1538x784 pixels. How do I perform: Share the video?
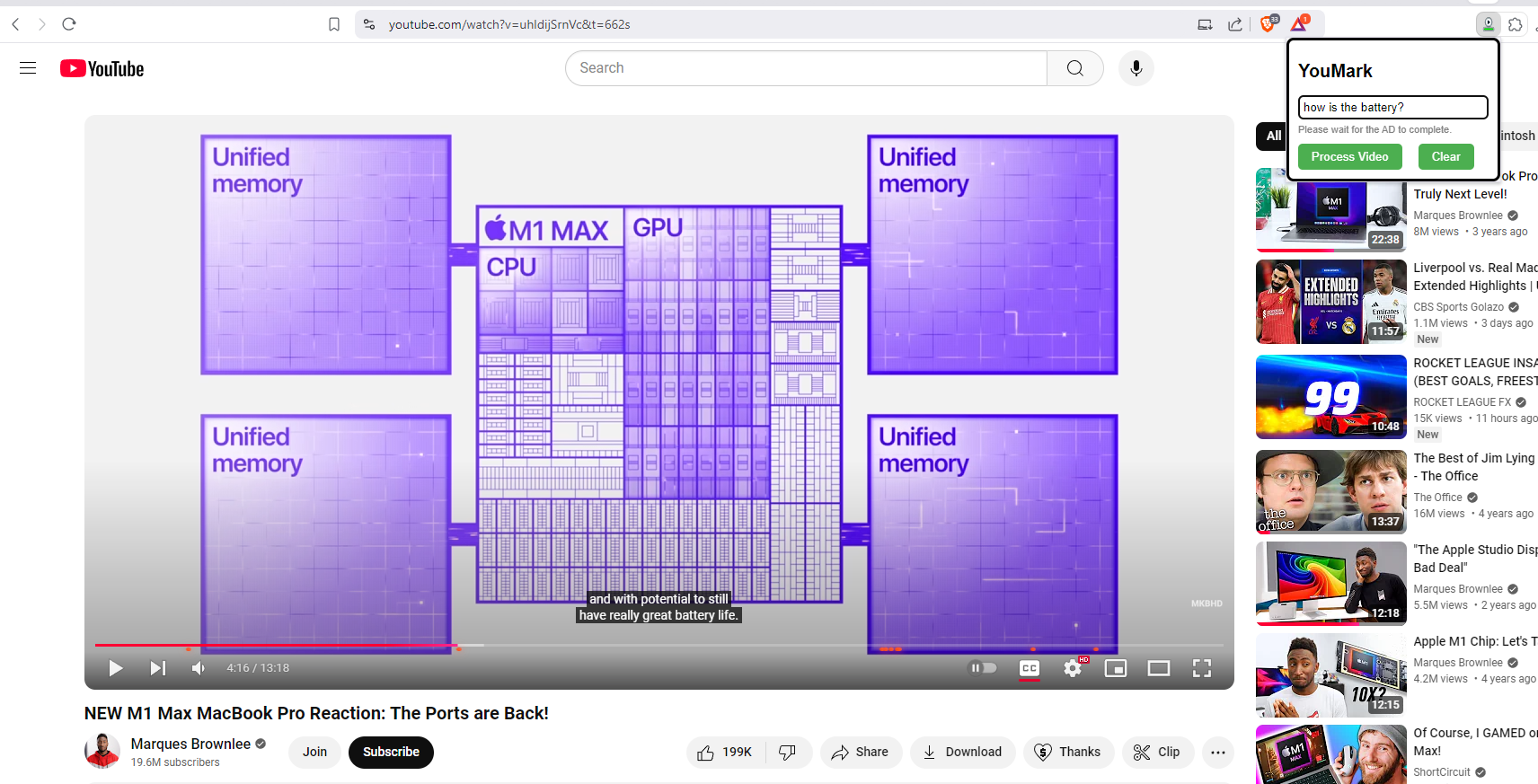point(861,753)
